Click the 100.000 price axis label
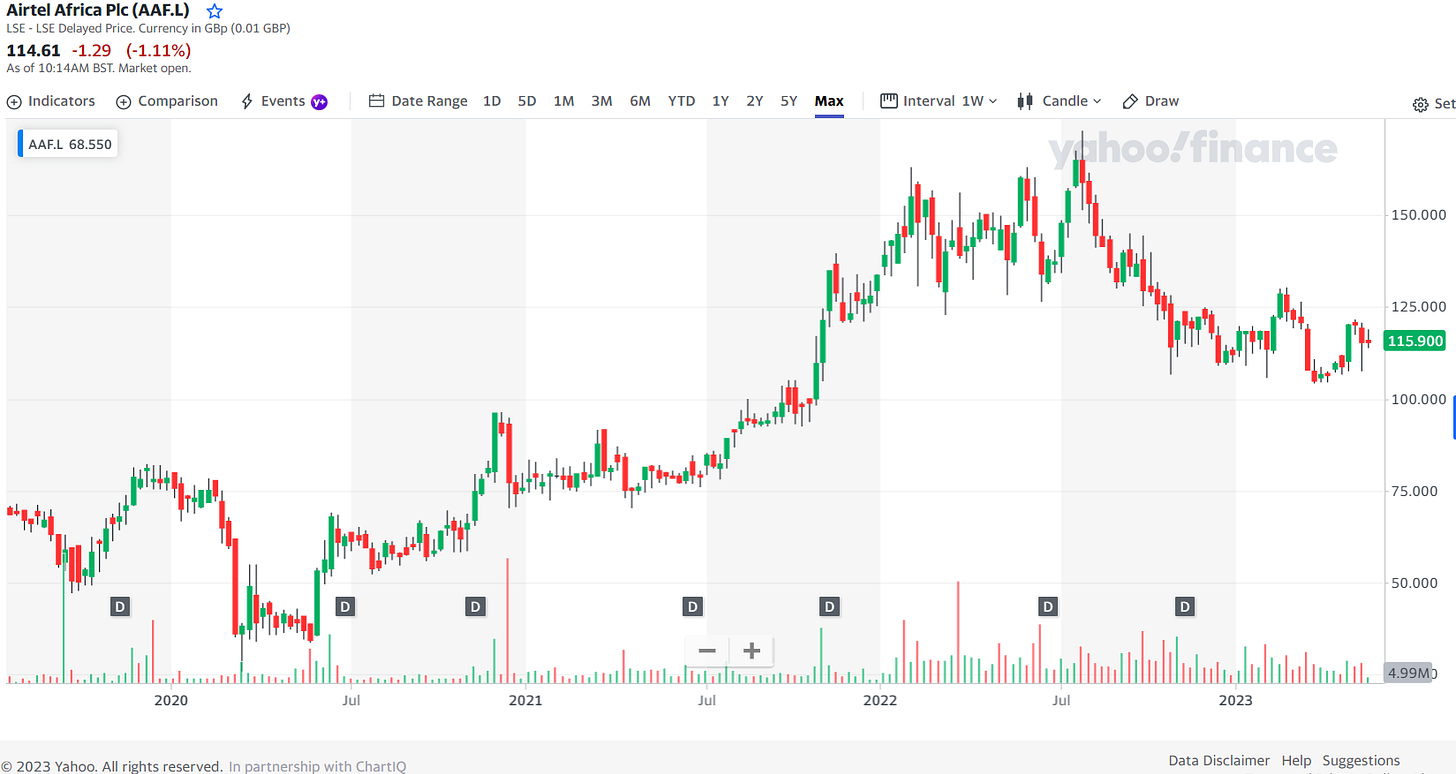This screenshot has height=774, width=1456. (x=1417, y=399)
